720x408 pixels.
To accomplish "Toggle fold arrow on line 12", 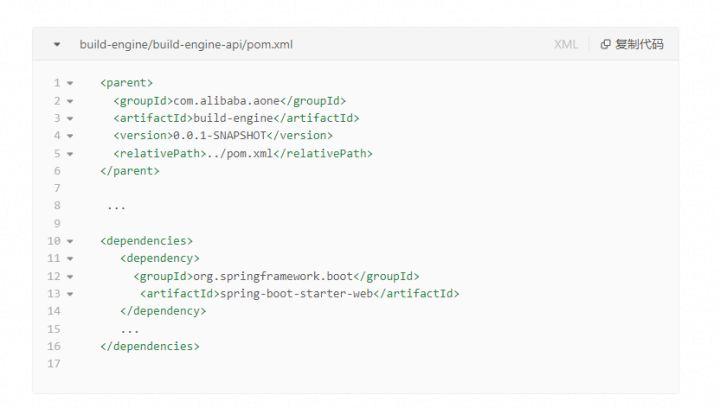I will click(70, 276).
